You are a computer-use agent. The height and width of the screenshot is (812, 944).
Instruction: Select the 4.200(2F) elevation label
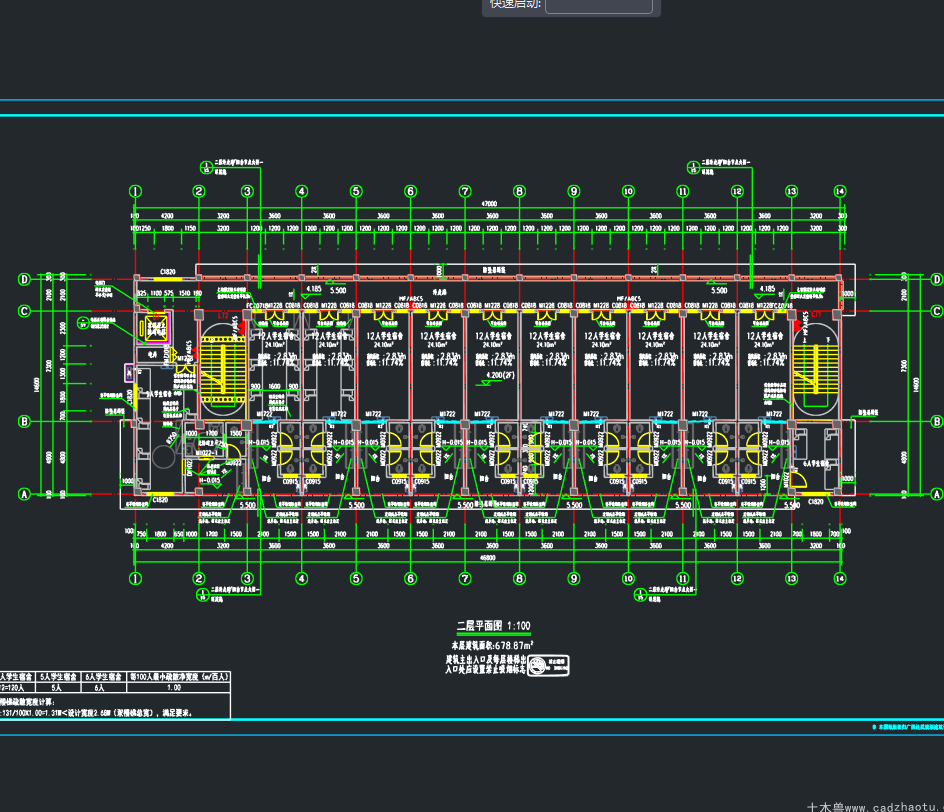[501, 375]
